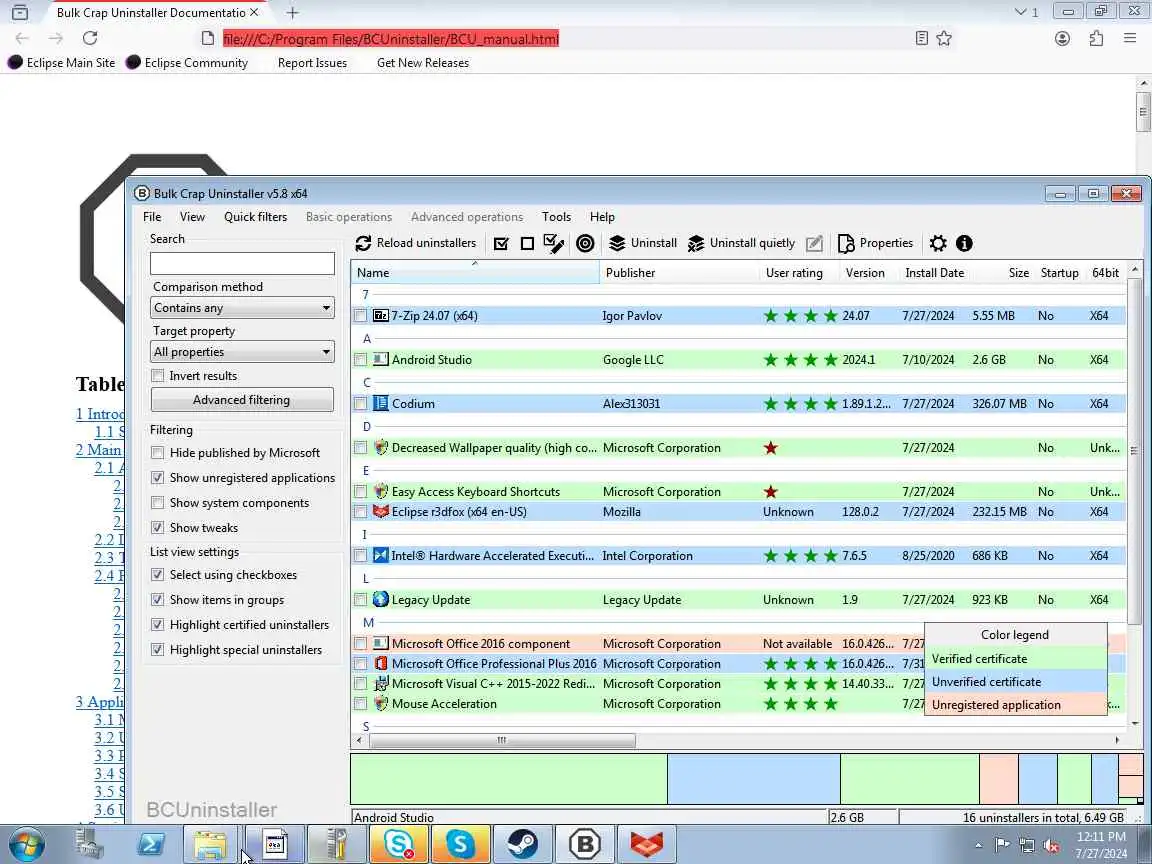Image resolution: width=1152 pixels, height=864 pixels.
Task: Reload the browser page
Action: (90, 38)
